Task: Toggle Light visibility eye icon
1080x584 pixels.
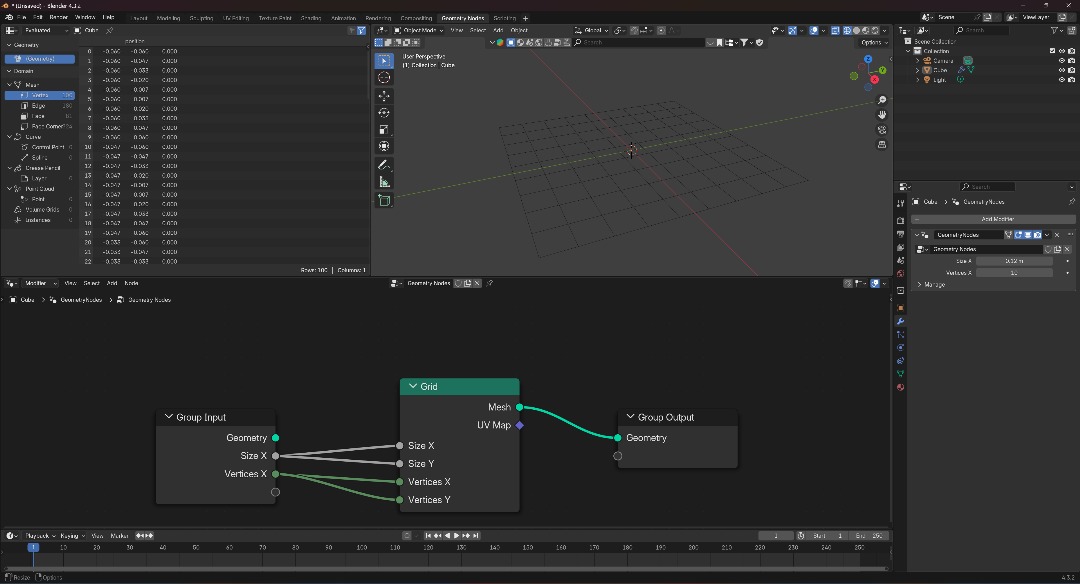Action: pyautogui.click(x=1061, y=80)
